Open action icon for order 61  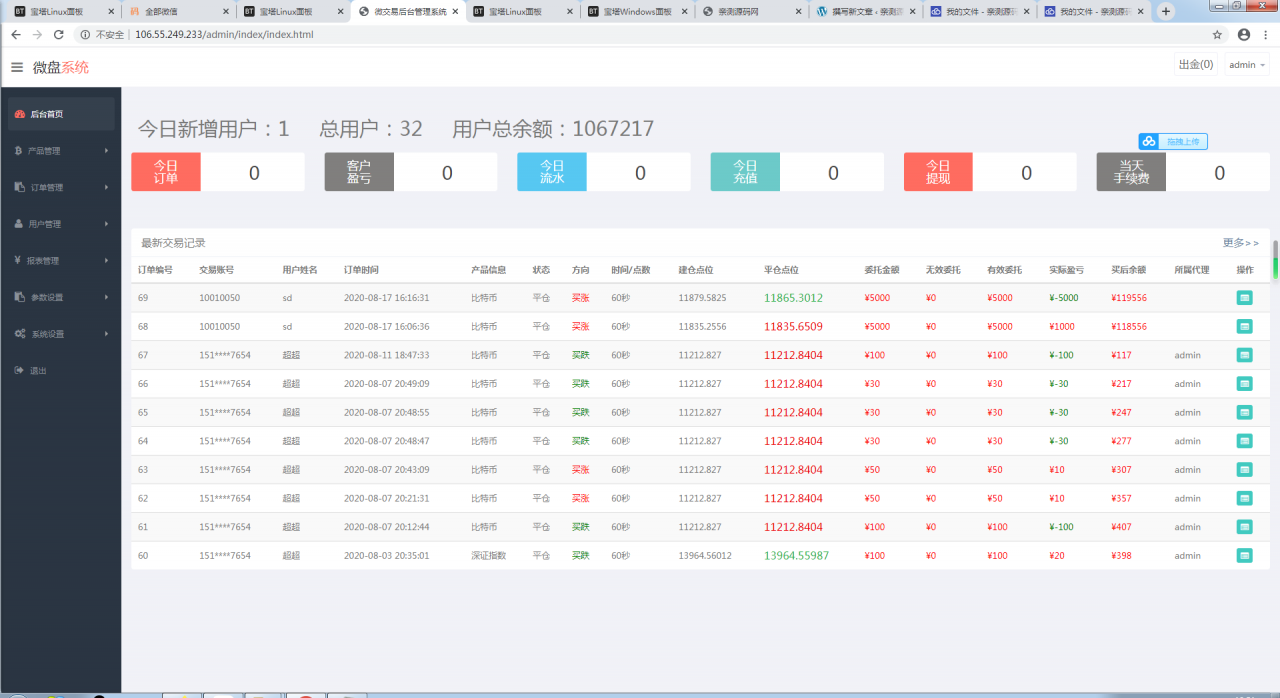click(x=1244, y=526)
